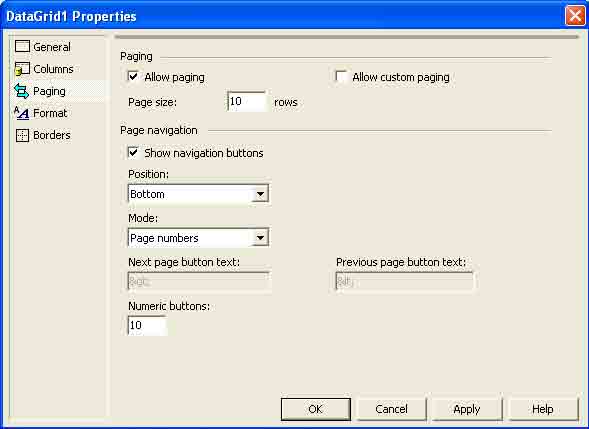The width and height of the screenshot is (589, 429).
Task: Click the Page size rows field
Action: pos(246,101)
